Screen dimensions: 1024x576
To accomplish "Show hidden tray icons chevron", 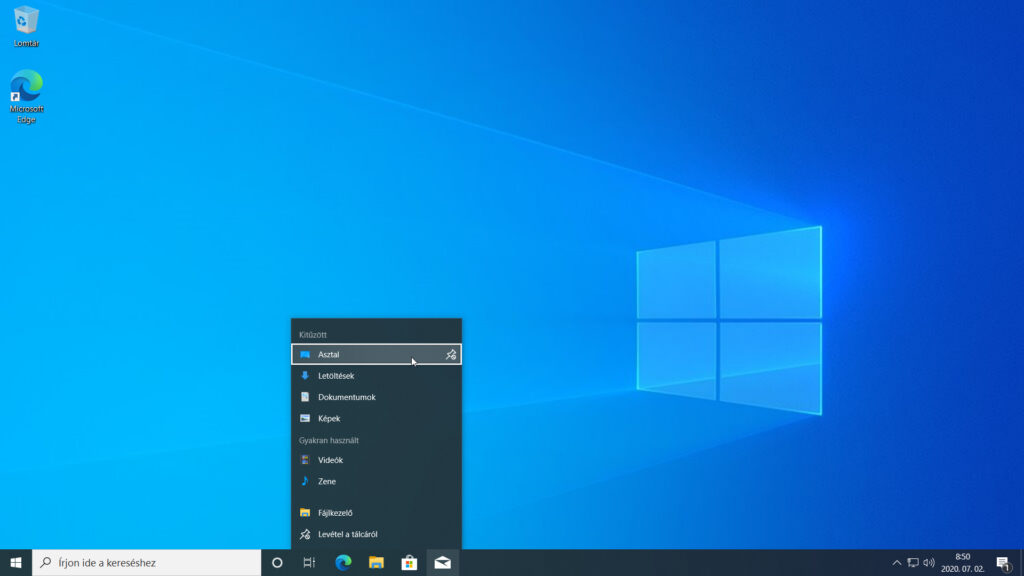I will 897,562.
